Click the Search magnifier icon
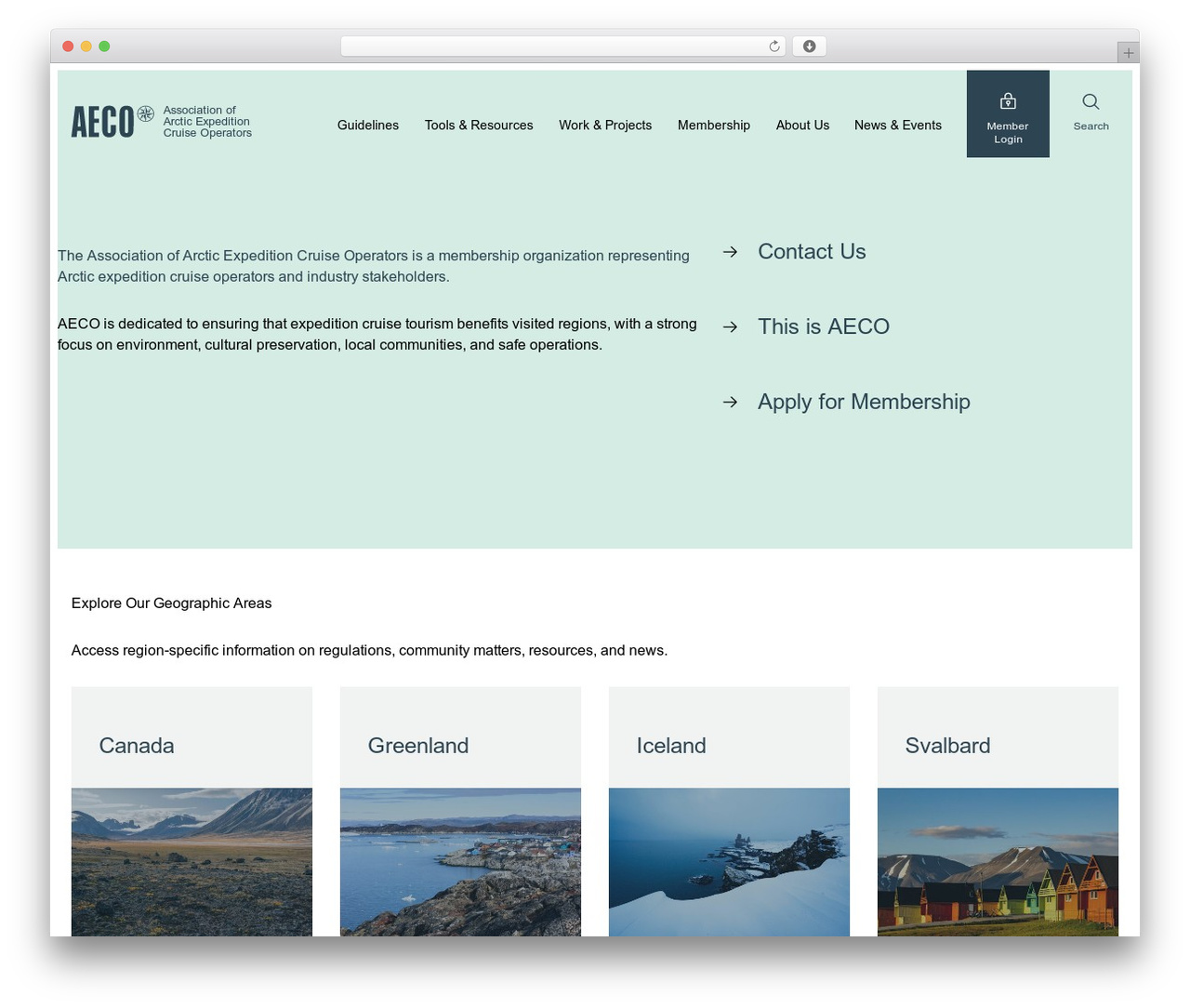Viewport: 1190px width, 1008px height. tap(1091, 101)
